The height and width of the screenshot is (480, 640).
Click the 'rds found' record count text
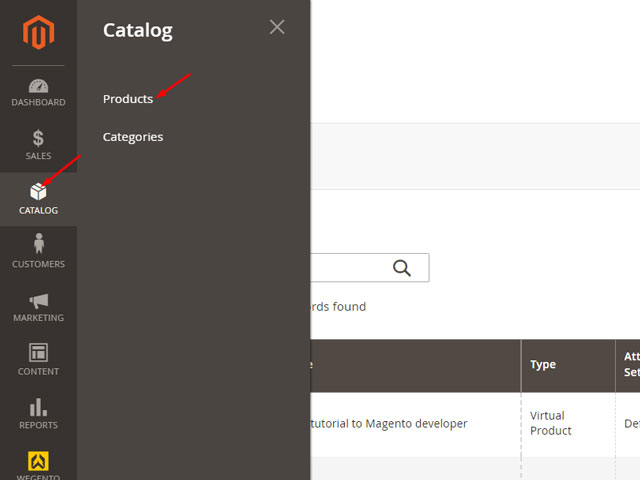[338, 307]
